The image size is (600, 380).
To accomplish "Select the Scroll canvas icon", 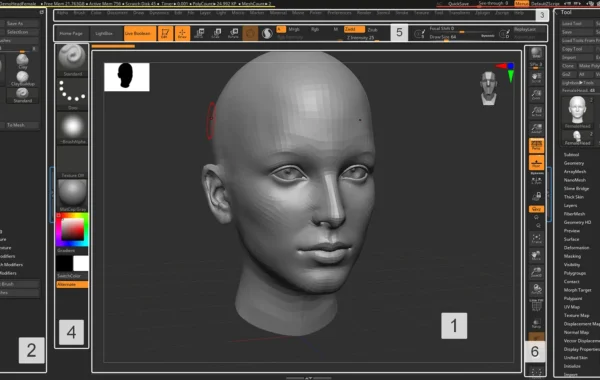I will click(536, 78).
